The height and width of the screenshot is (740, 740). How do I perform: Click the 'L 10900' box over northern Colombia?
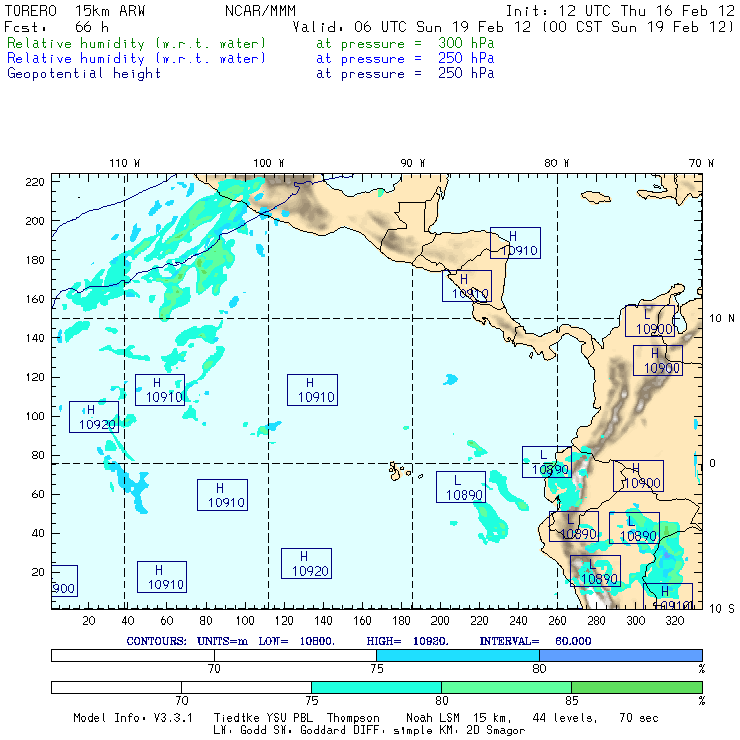click(x=650, y=321)
